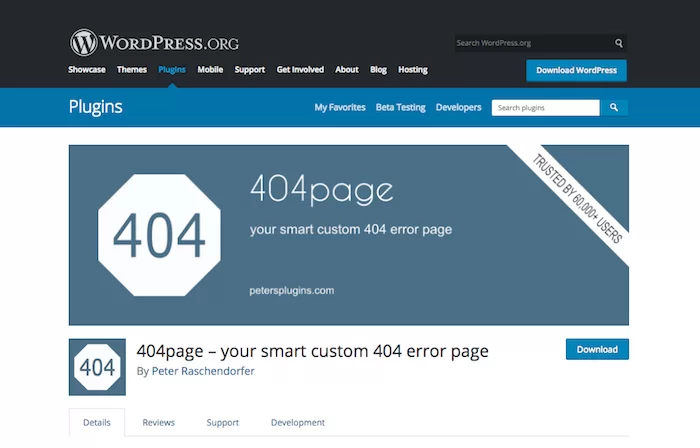The image size is (700, 448).
Task: Click the 'petersplugins.com' text in banner
Action: 292,290
